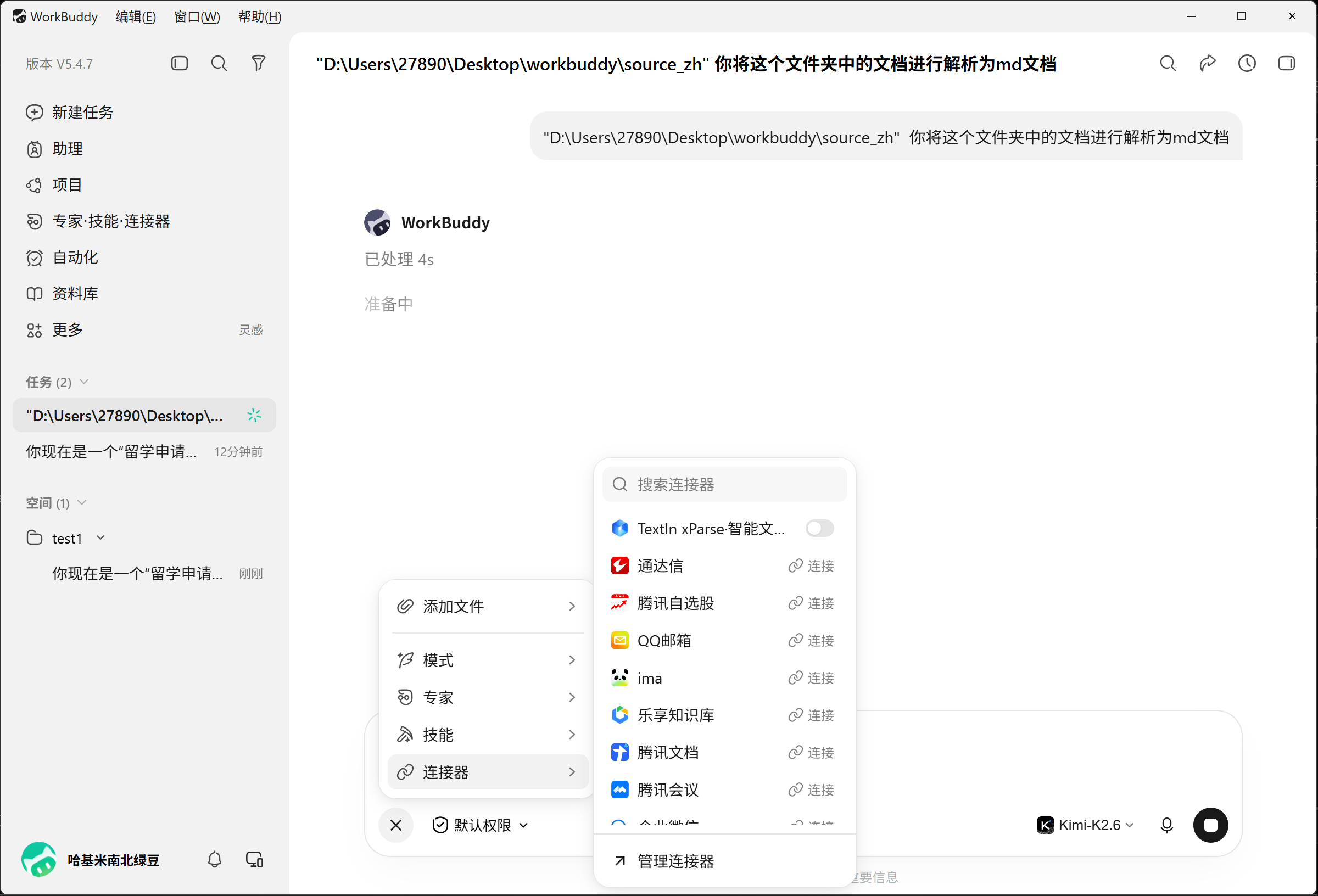This screenshot has width=1318, height=896.
Task: Open the 帮助(H) menu
Action: [x=259, y=16]
